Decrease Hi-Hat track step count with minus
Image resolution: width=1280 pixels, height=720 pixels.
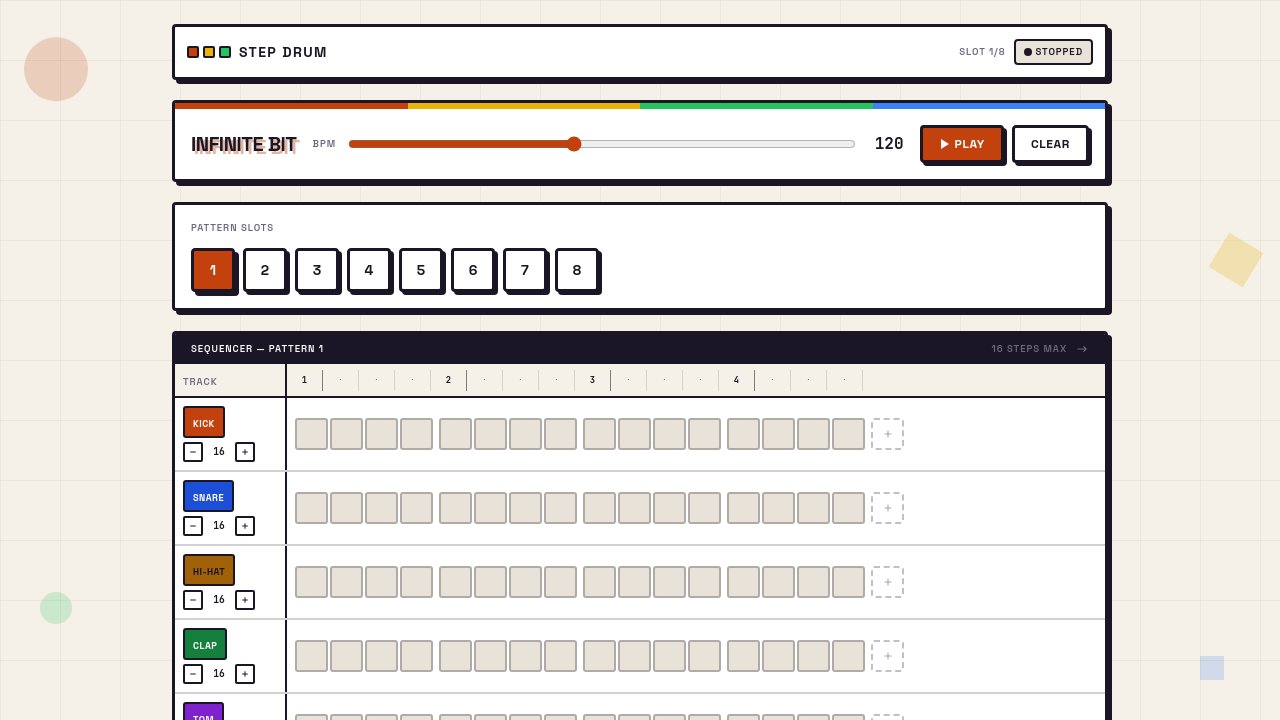(x=193, y=600)
